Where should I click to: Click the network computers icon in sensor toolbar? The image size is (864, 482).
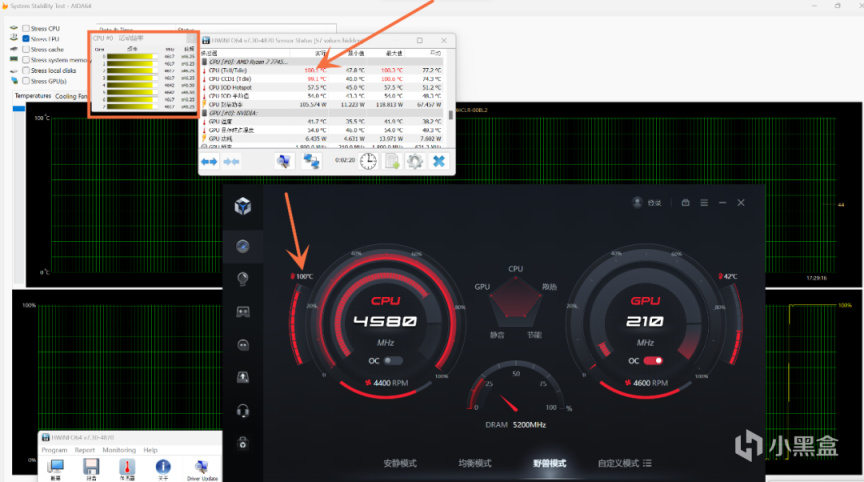[311, 161]
